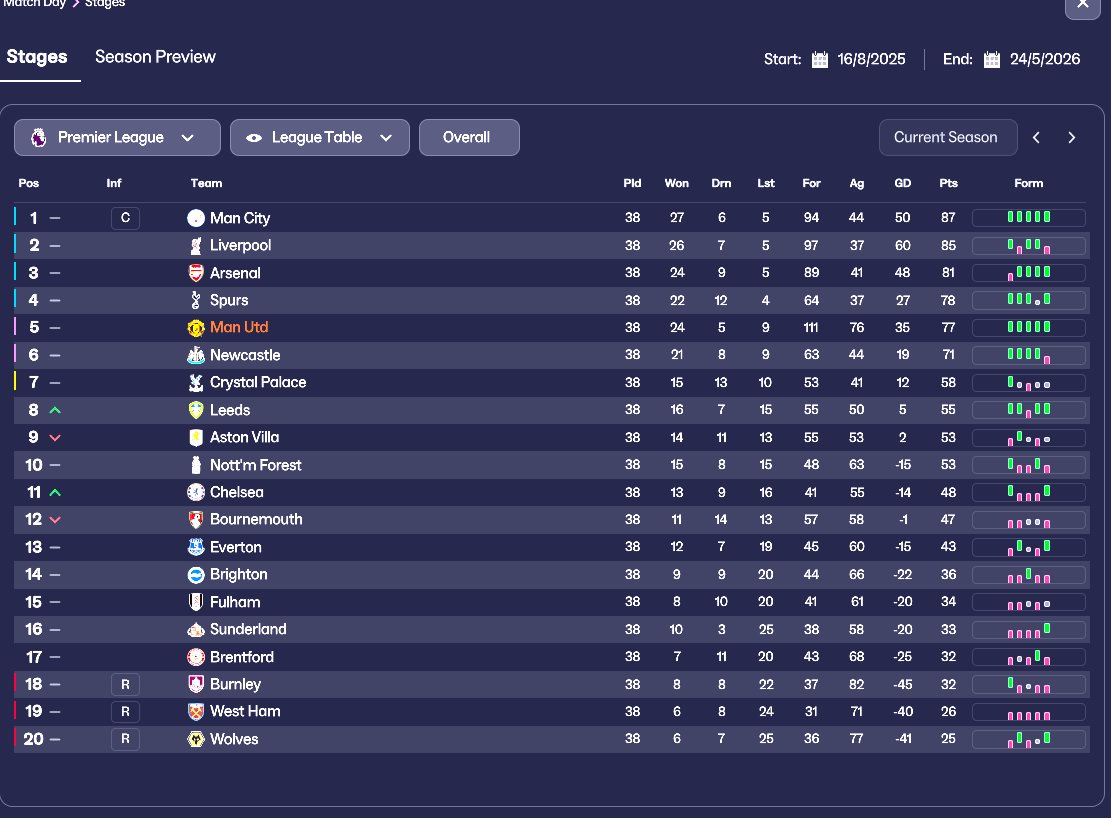Click the champions 'C' badge for Man City
This screenshot has width=1111, height=818.
coord(125,218)
